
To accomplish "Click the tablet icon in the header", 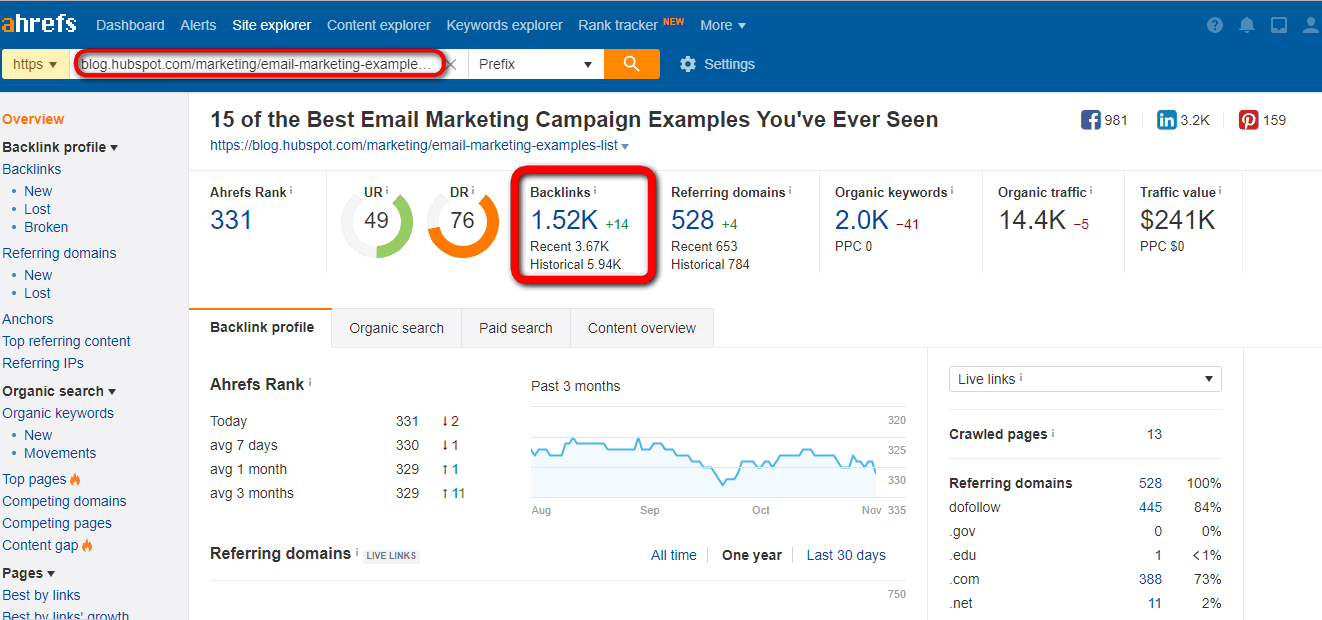I will (1279, 25).
